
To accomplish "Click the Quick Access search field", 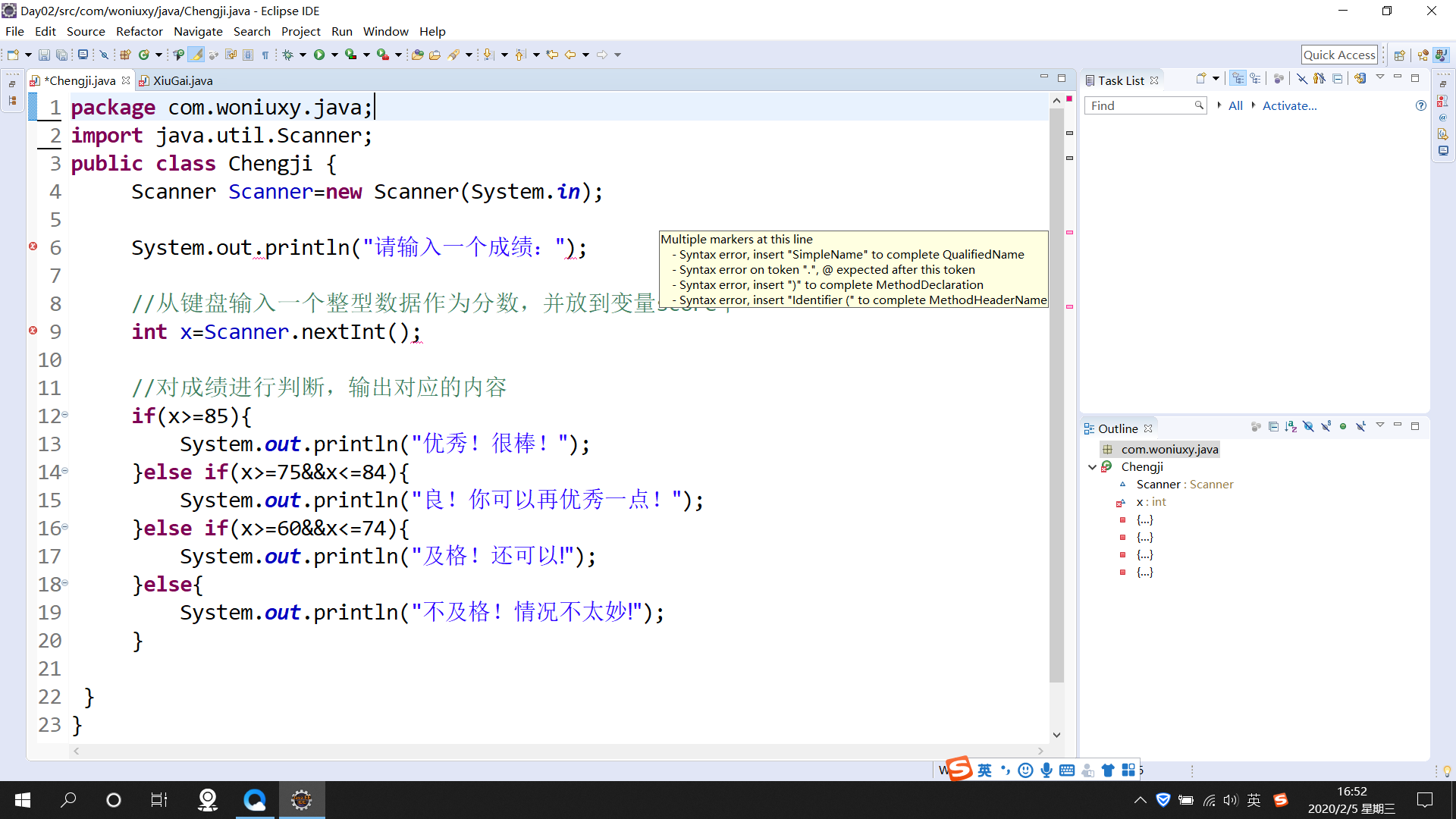I will [x=1339, y=55].
